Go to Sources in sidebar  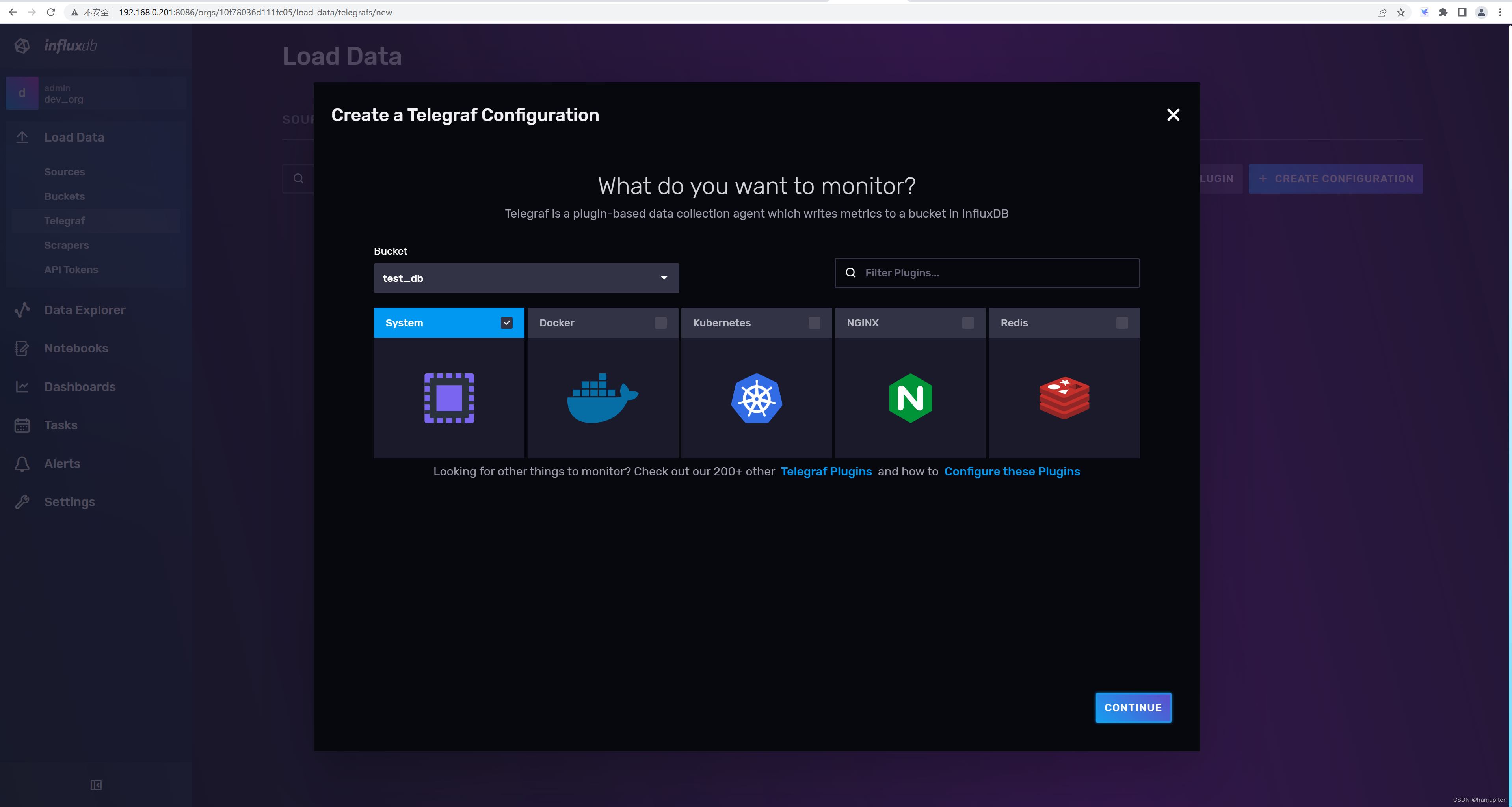click(x=65, y=172)
